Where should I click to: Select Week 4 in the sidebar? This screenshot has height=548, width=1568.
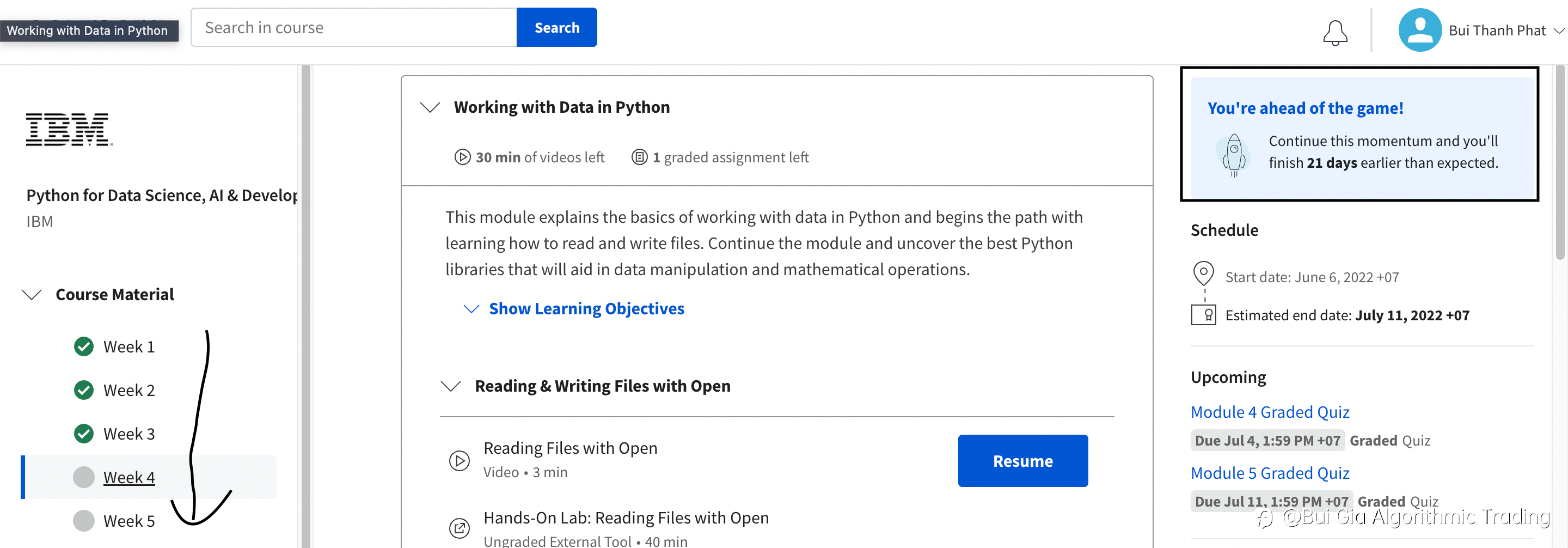pos(128,477)
